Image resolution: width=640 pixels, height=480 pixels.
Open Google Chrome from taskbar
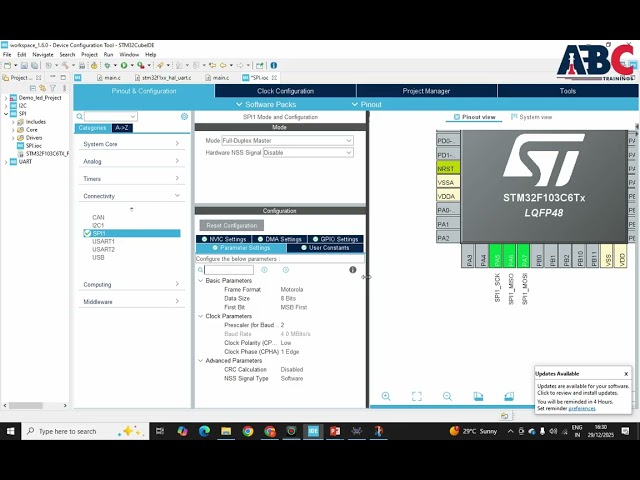248,431
